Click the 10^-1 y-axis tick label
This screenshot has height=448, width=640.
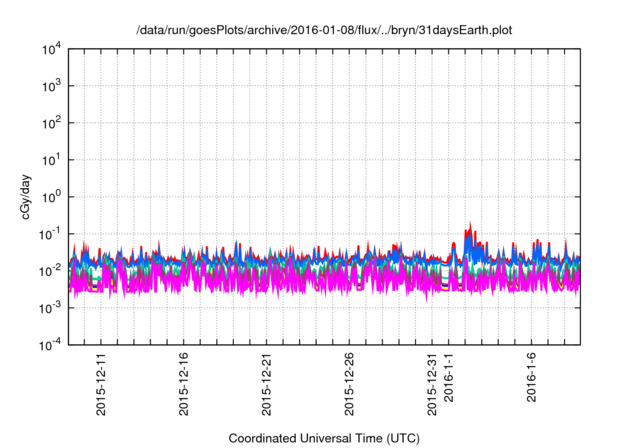(49, 234)
